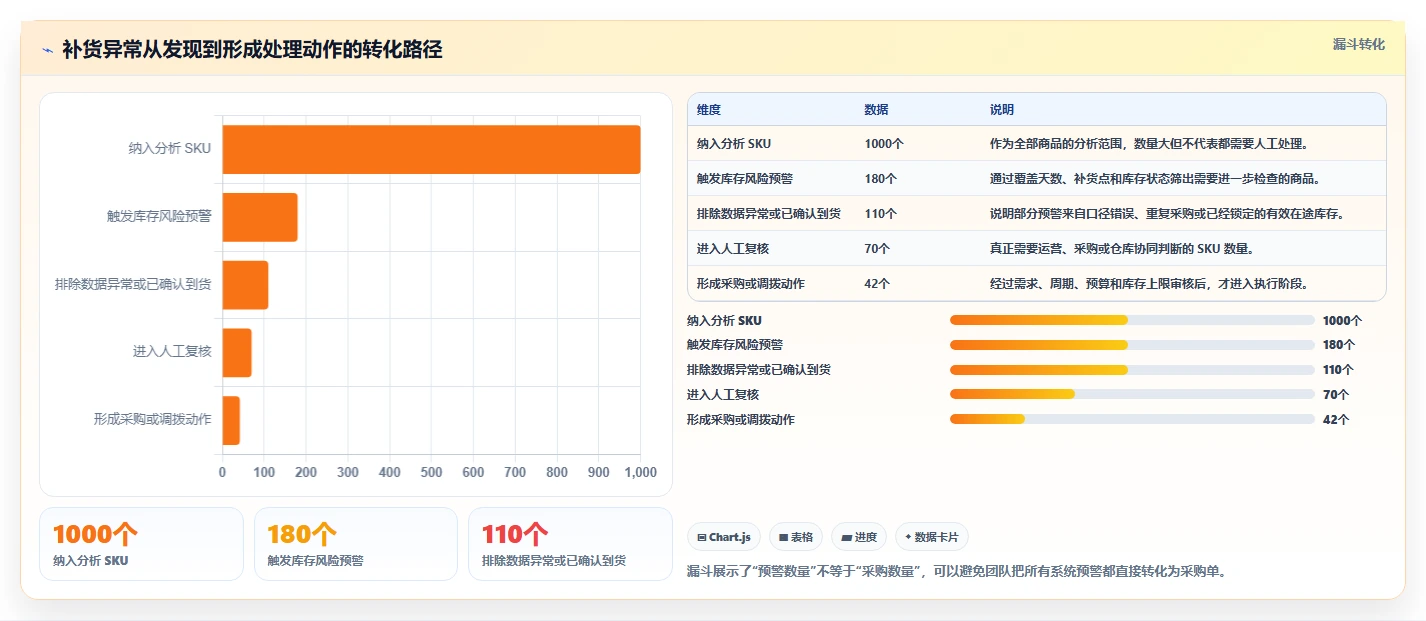This screenshot has height=621, width=1426.
Task: Click the 500 tick on the chart x-axis
Action: tap(431, 472)
